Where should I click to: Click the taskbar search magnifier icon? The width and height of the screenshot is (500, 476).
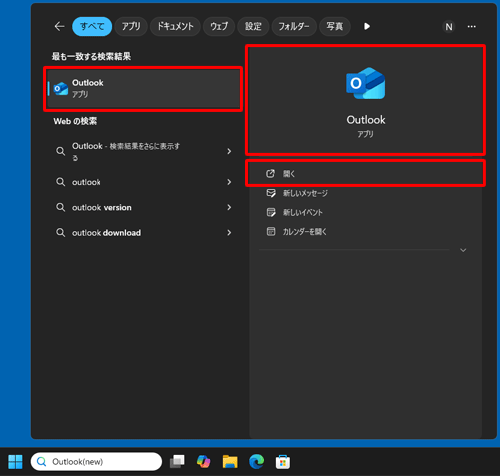[42, 462]
